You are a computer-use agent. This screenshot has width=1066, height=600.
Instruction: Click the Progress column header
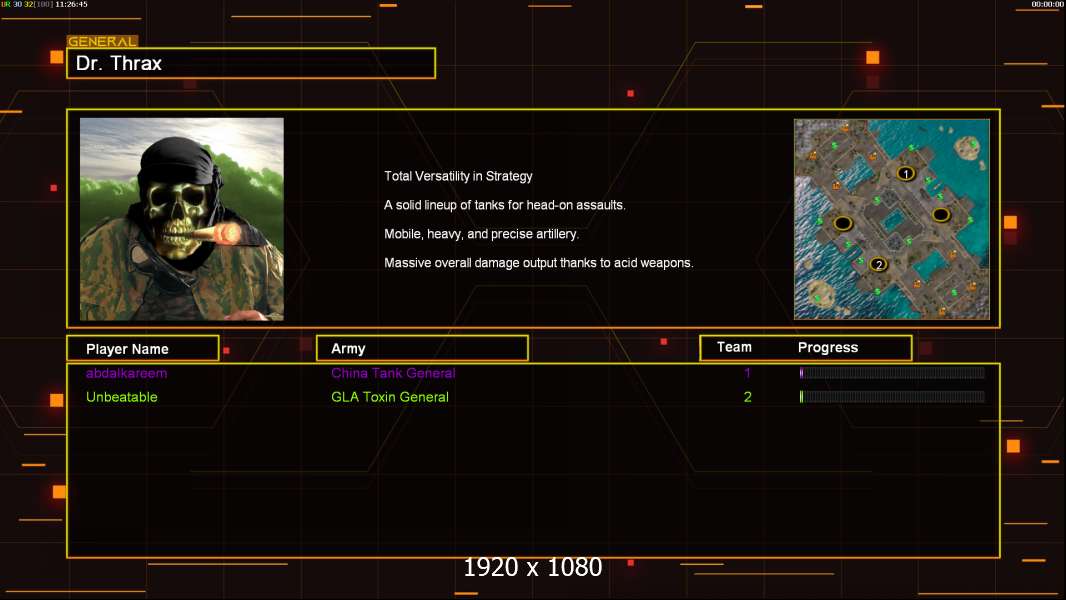(827, 348)
